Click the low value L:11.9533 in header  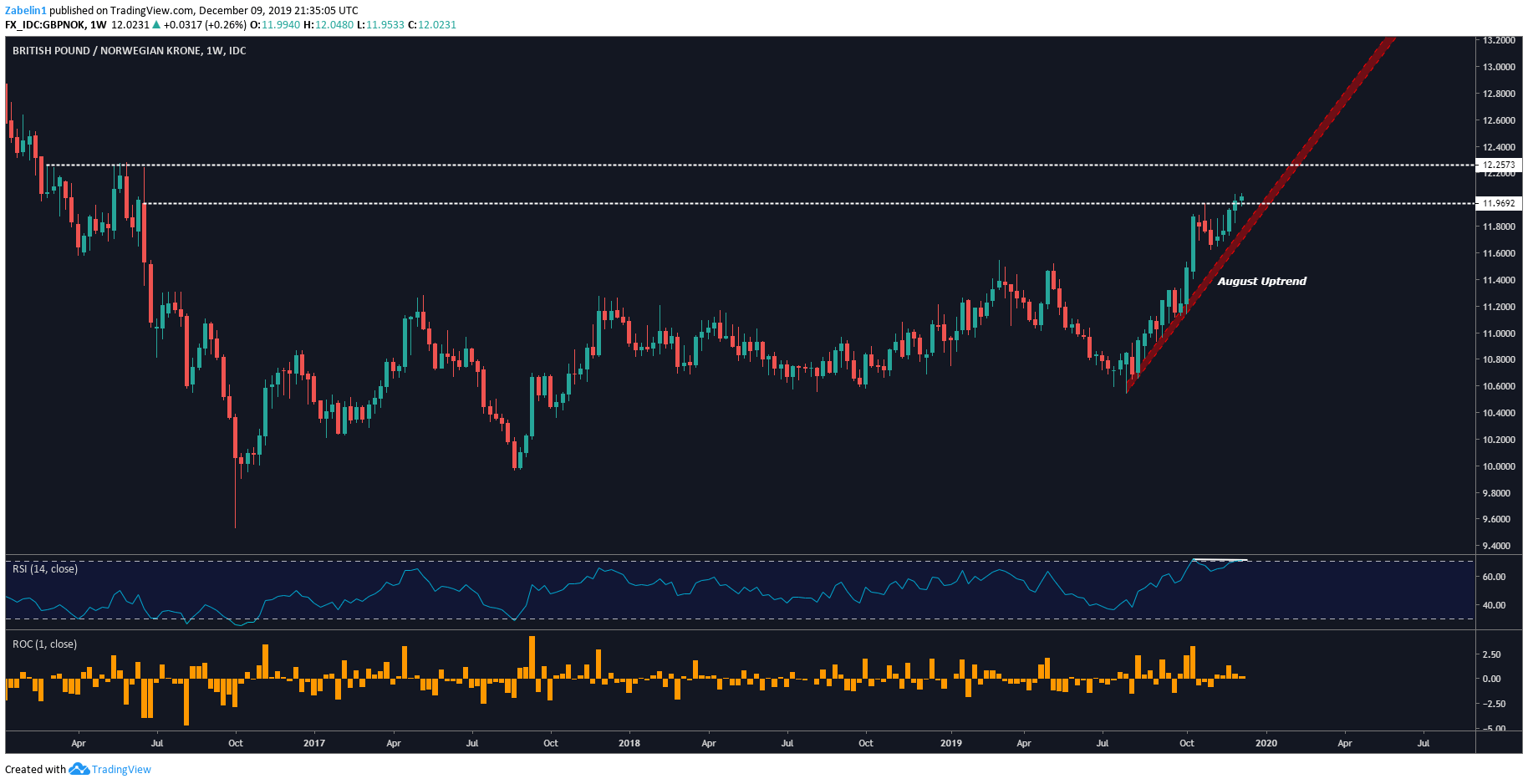click(x=380, y=25)
